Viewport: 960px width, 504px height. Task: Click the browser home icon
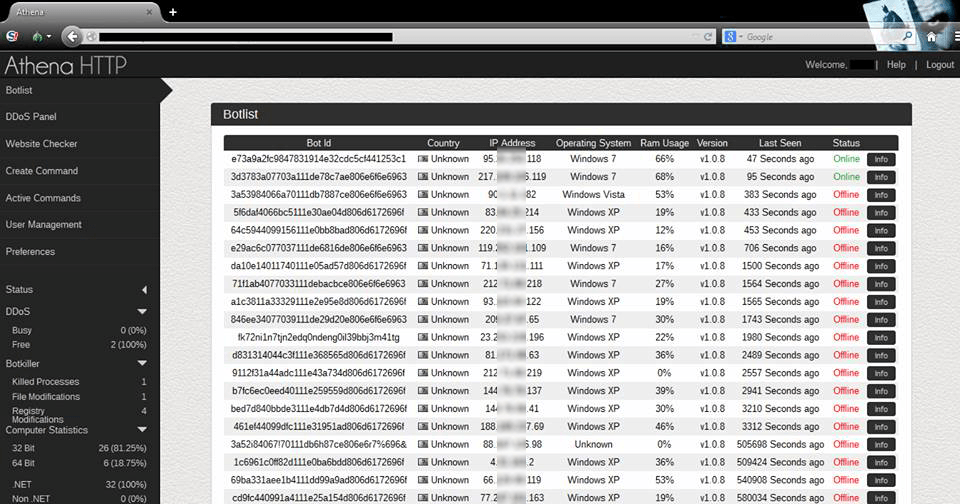(x=931, y=37)
